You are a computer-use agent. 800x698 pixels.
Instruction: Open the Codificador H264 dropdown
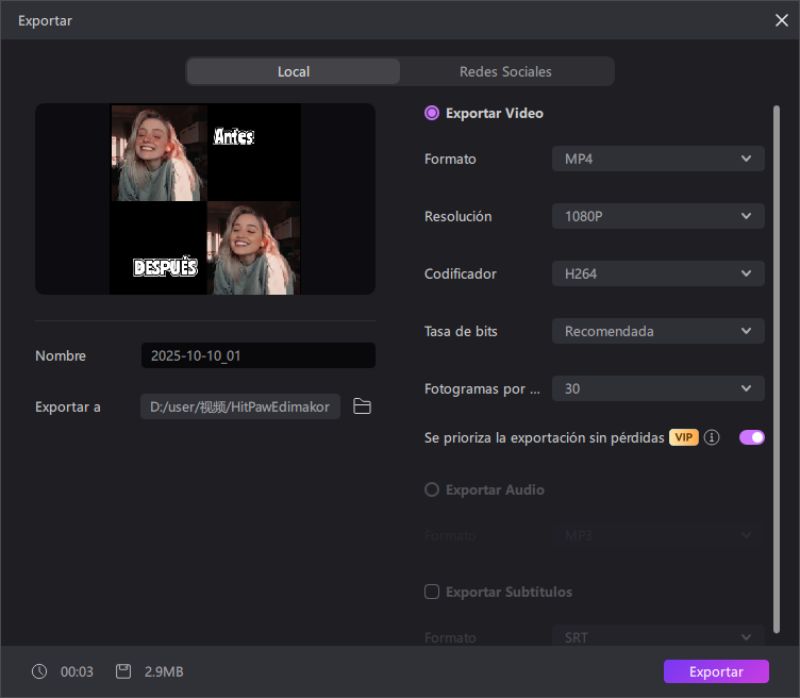click(x=658, y=274)
